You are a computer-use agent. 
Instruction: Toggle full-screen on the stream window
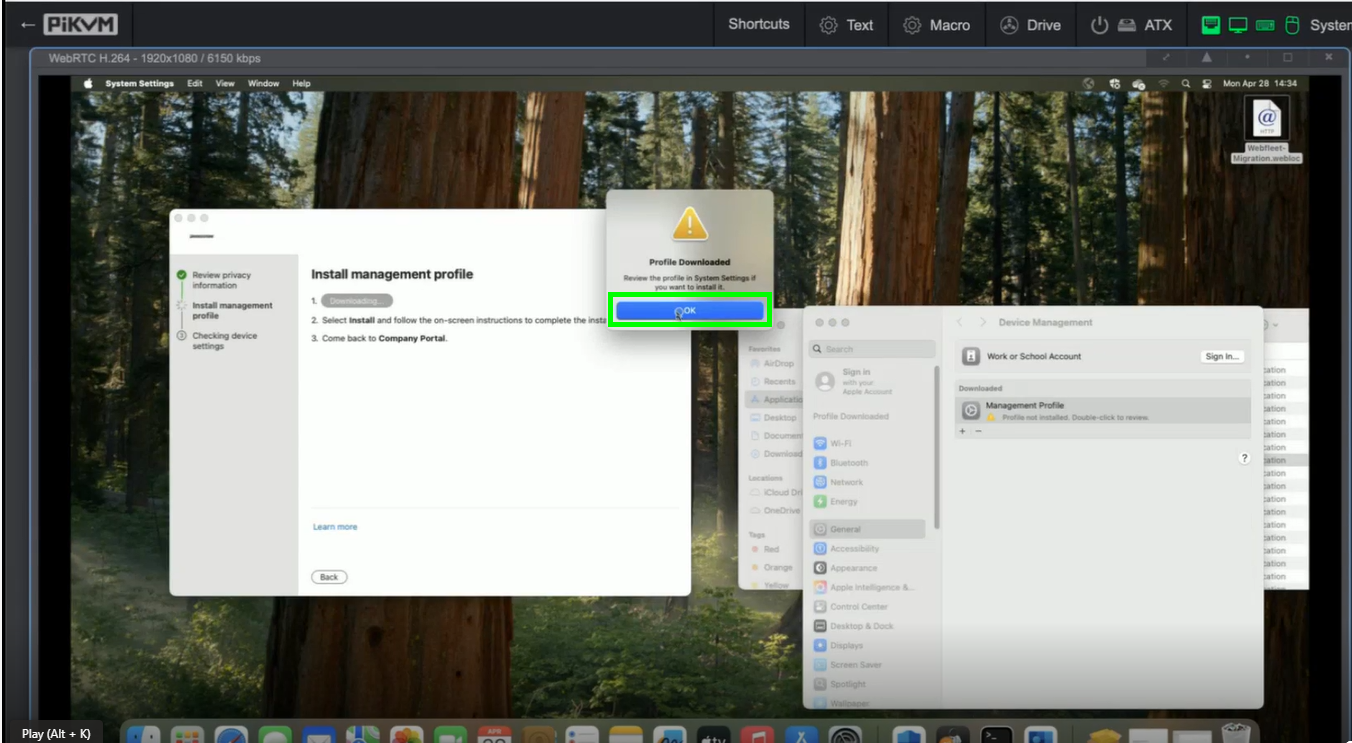(x=1166, y=58)
